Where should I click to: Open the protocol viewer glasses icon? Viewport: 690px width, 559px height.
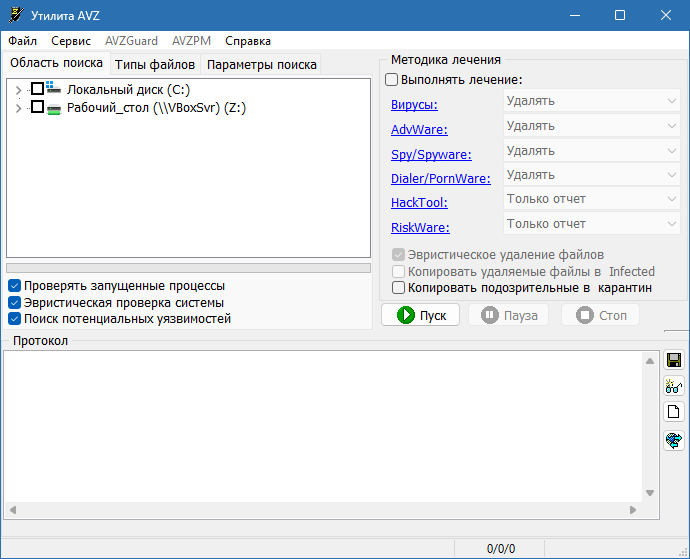click(x=674, y=386)
